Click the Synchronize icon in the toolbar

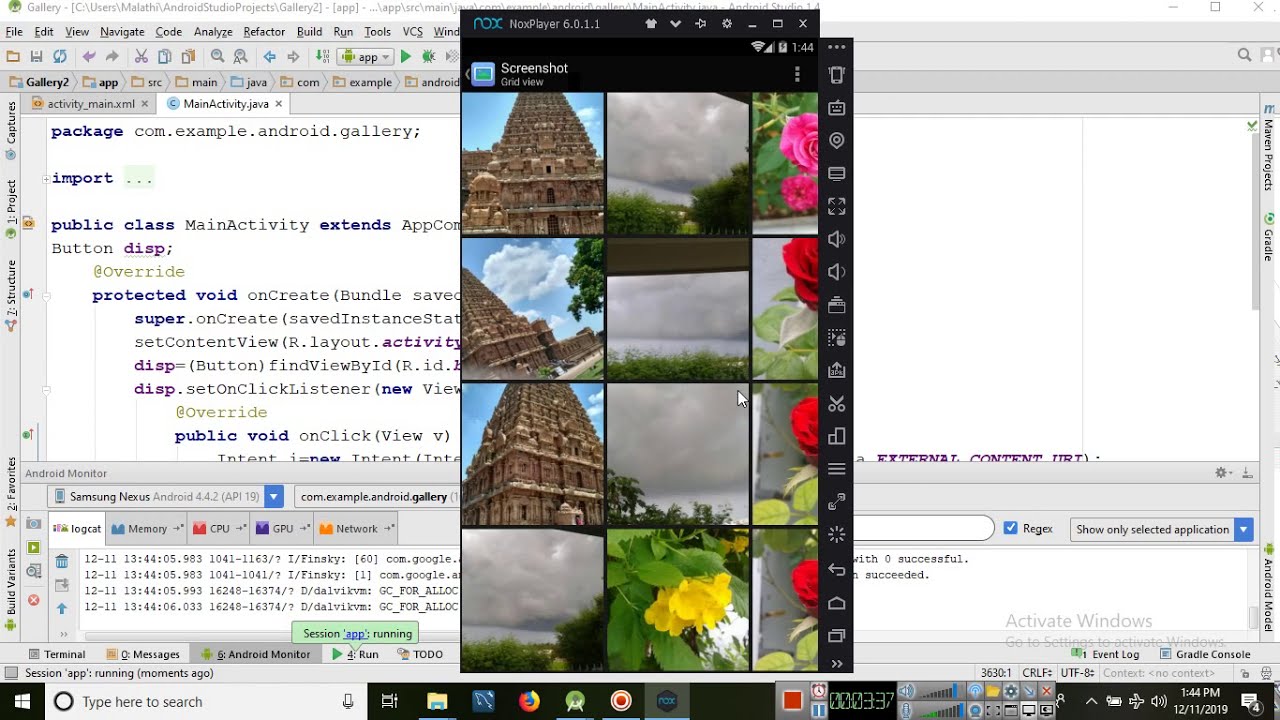pyautogui.click(x=59, y=57)
